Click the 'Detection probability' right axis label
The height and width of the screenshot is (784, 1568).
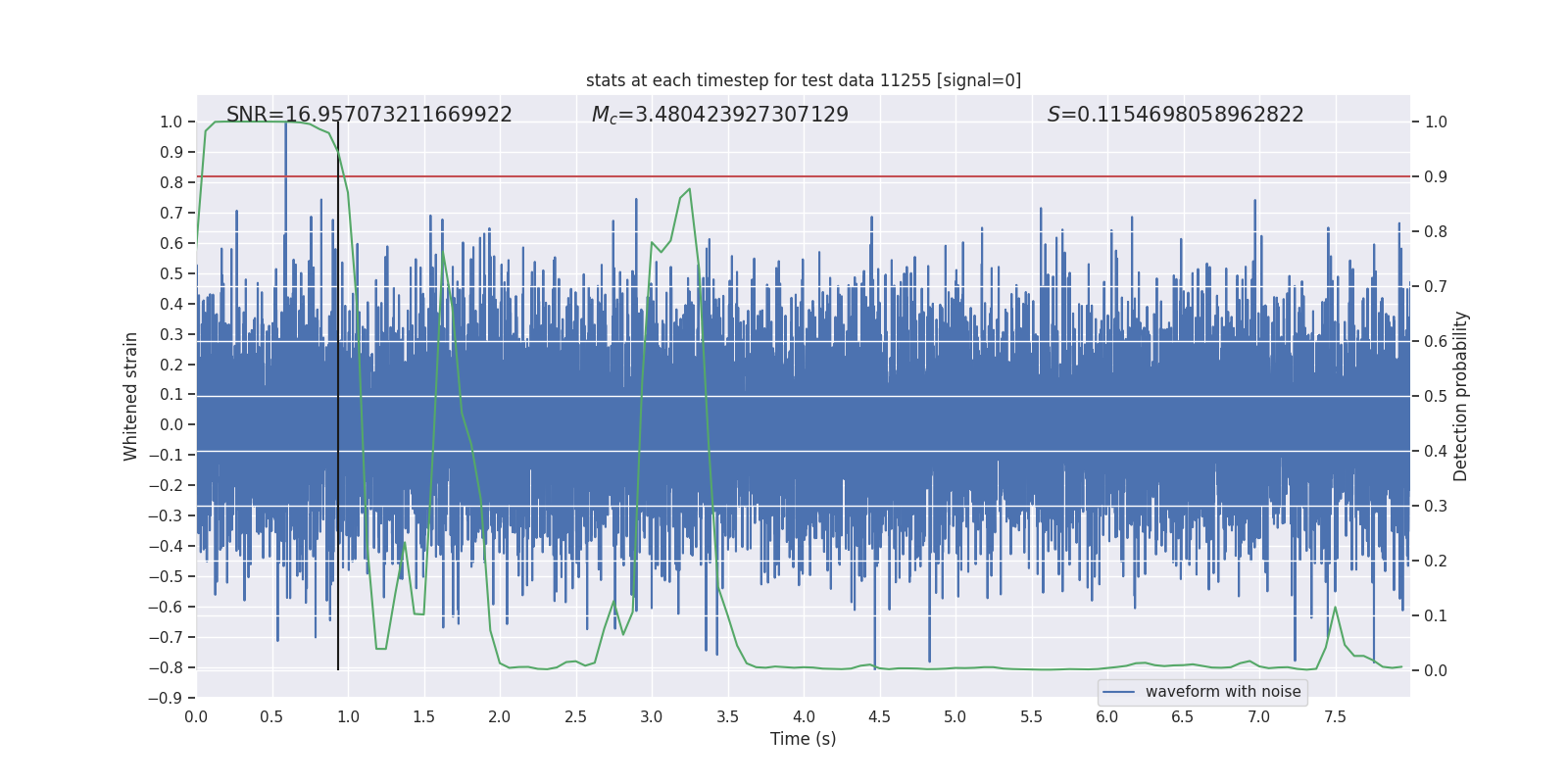tap(1460, 396)
